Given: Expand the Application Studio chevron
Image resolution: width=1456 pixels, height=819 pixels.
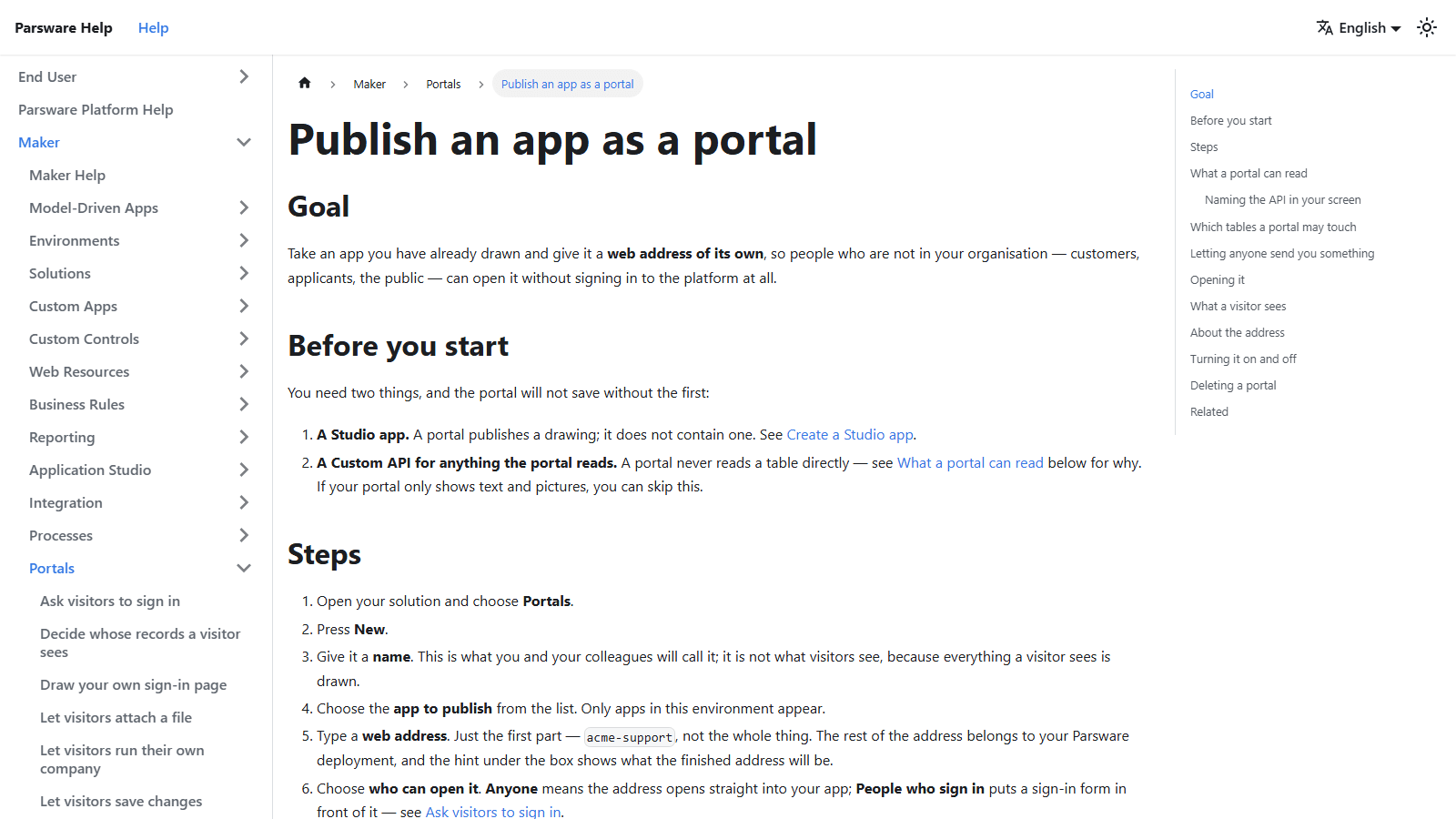Looking at the screenshot, I should [x=244, y=470].
